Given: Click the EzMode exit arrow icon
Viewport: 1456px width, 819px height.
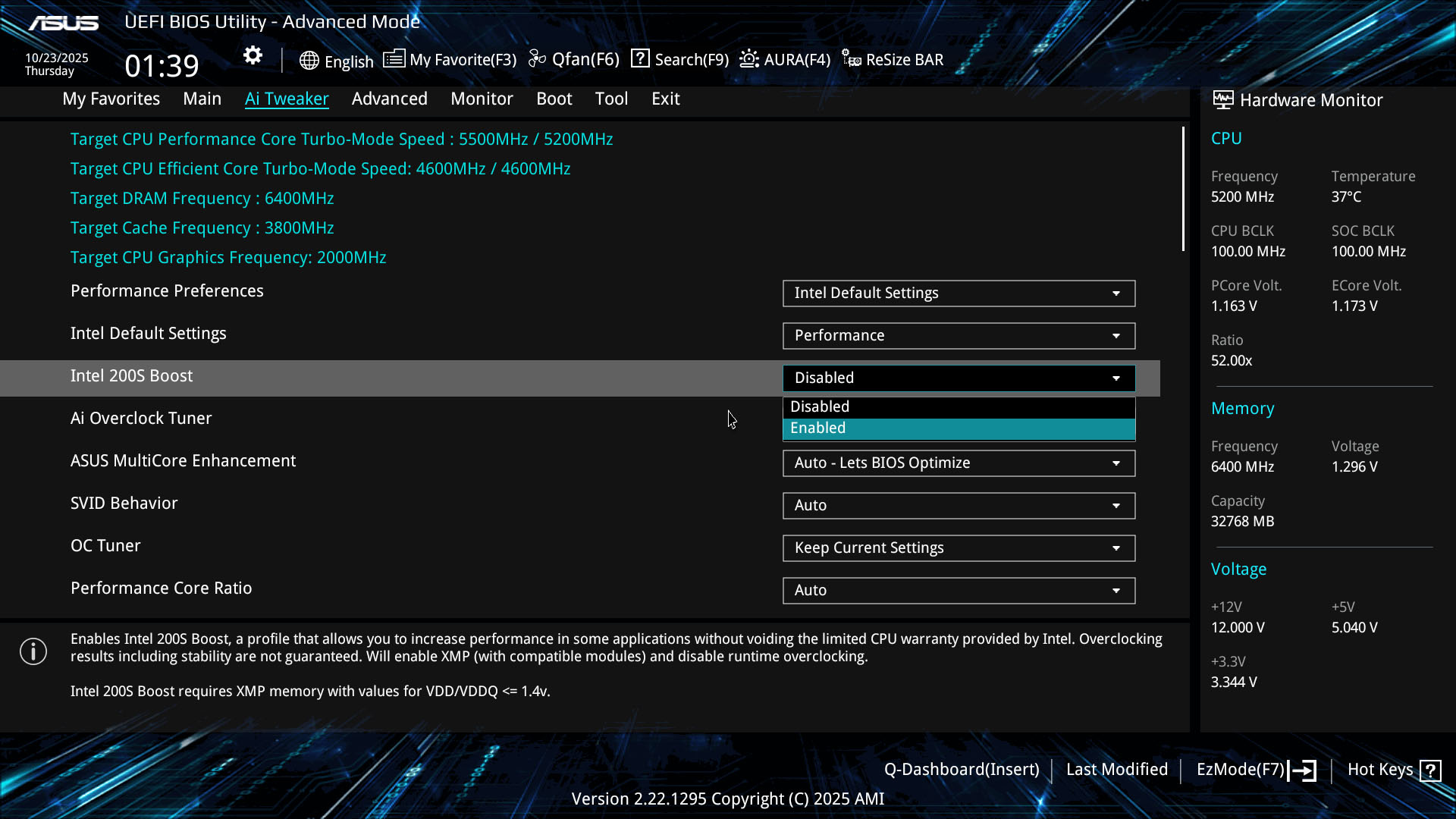Looking at the screenshot, I should [1303, 770].
